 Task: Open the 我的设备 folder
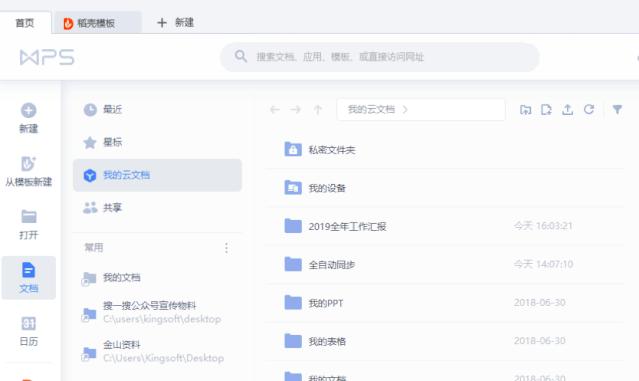point(444,188)
